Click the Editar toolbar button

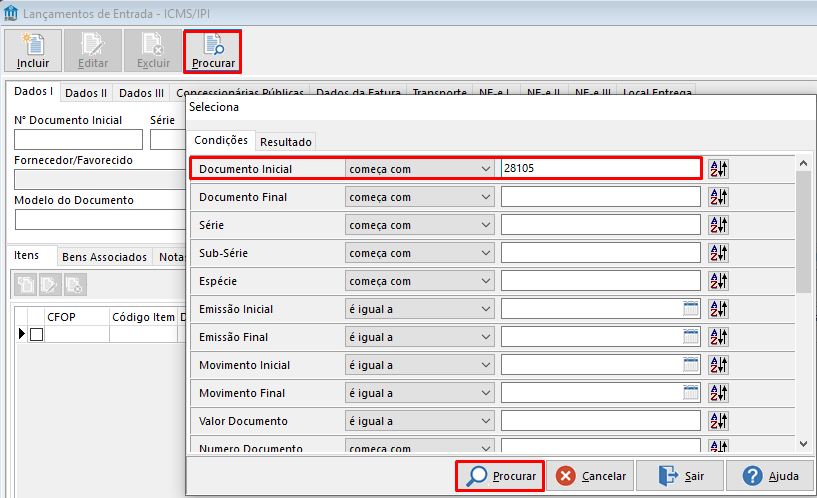pyautogui.click(x=93, y=51)
